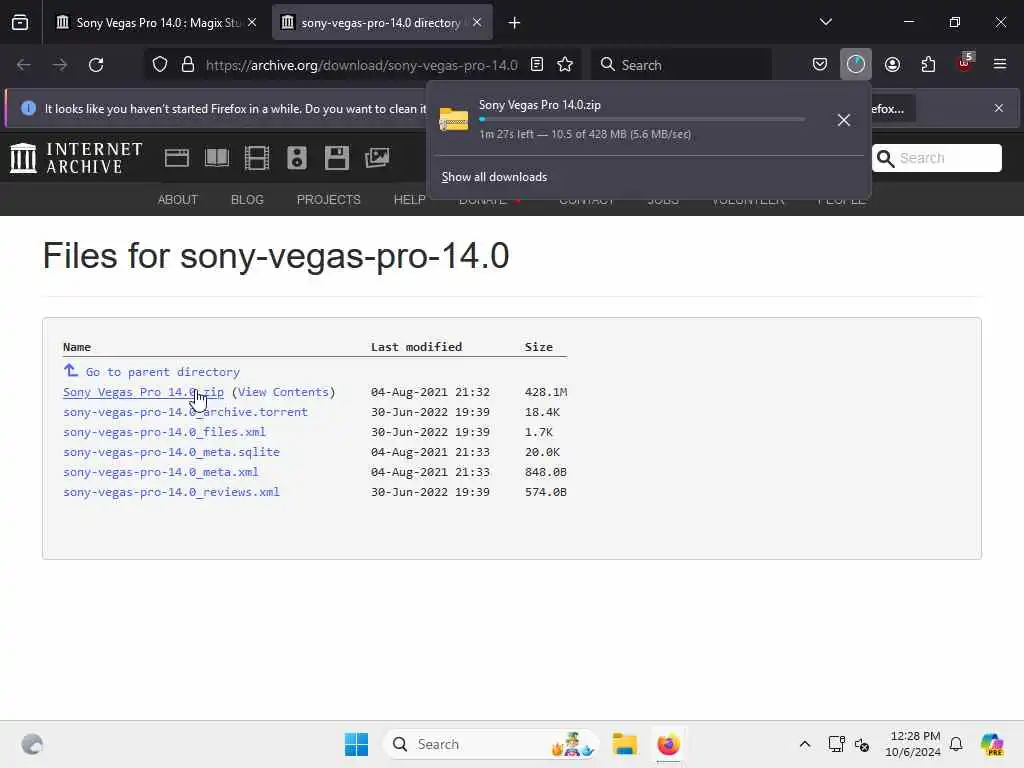Open the Internet Archive home logo
The width and height of the screenshot is (1024, 768).
tap(76, 158)
